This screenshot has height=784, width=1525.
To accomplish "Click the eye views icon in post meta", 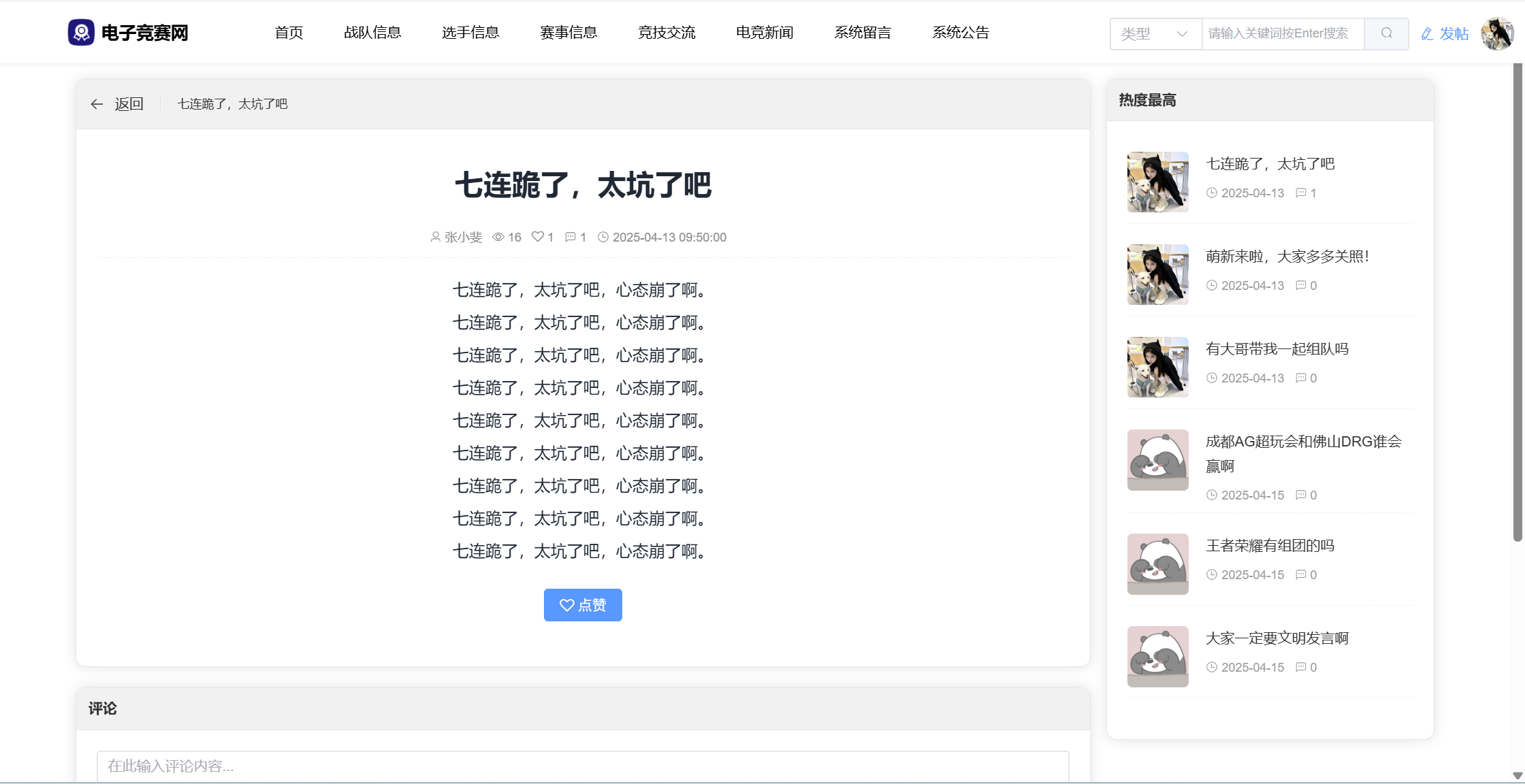I will (x=498, y=237).
